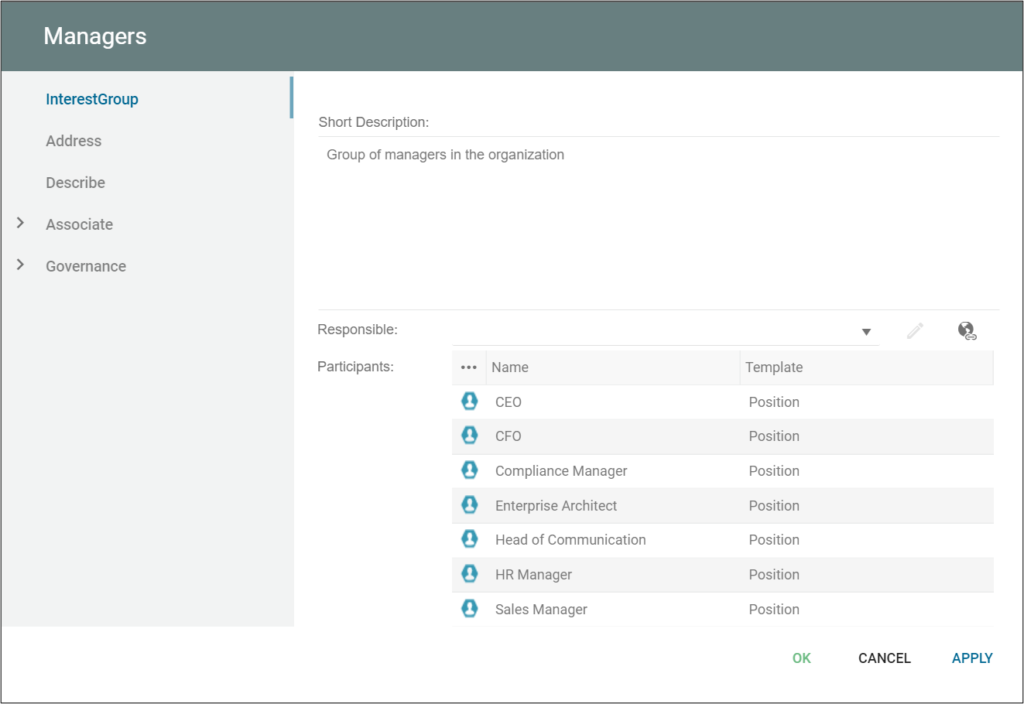The width and height of the screenshot is (1024, 704).
Task: Click the Sales Manager position icon
Action: 469,609
